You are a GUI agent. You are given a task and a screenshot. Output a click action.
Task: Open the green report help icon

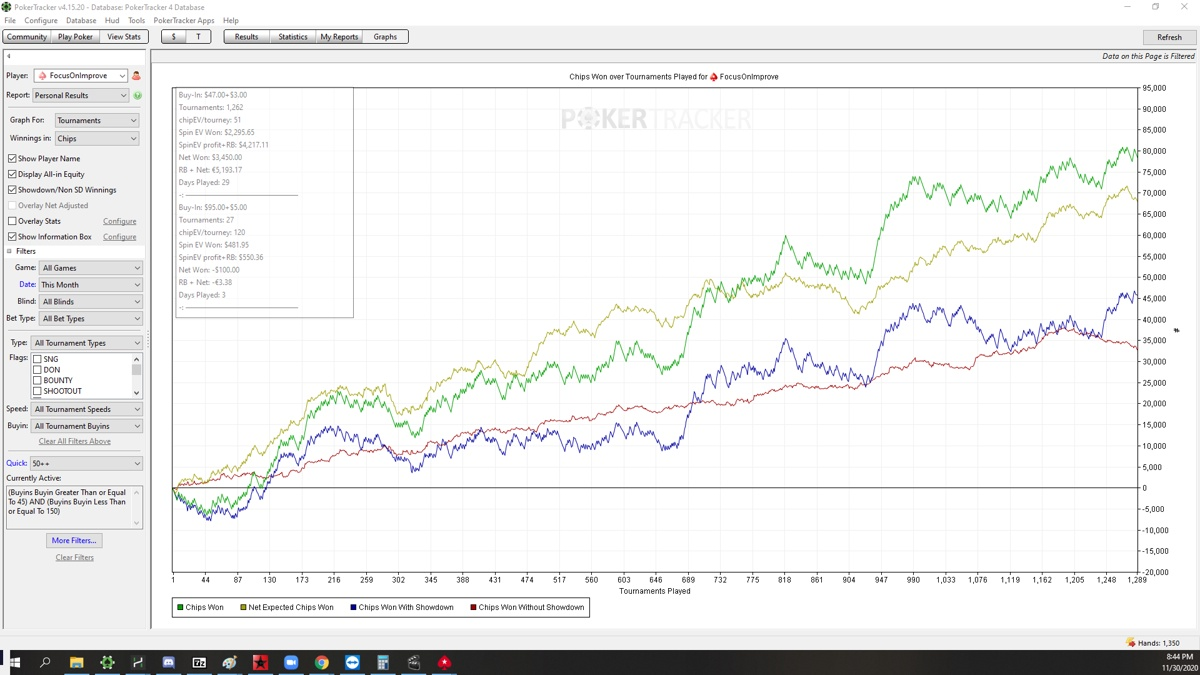(x=137, y=96)
